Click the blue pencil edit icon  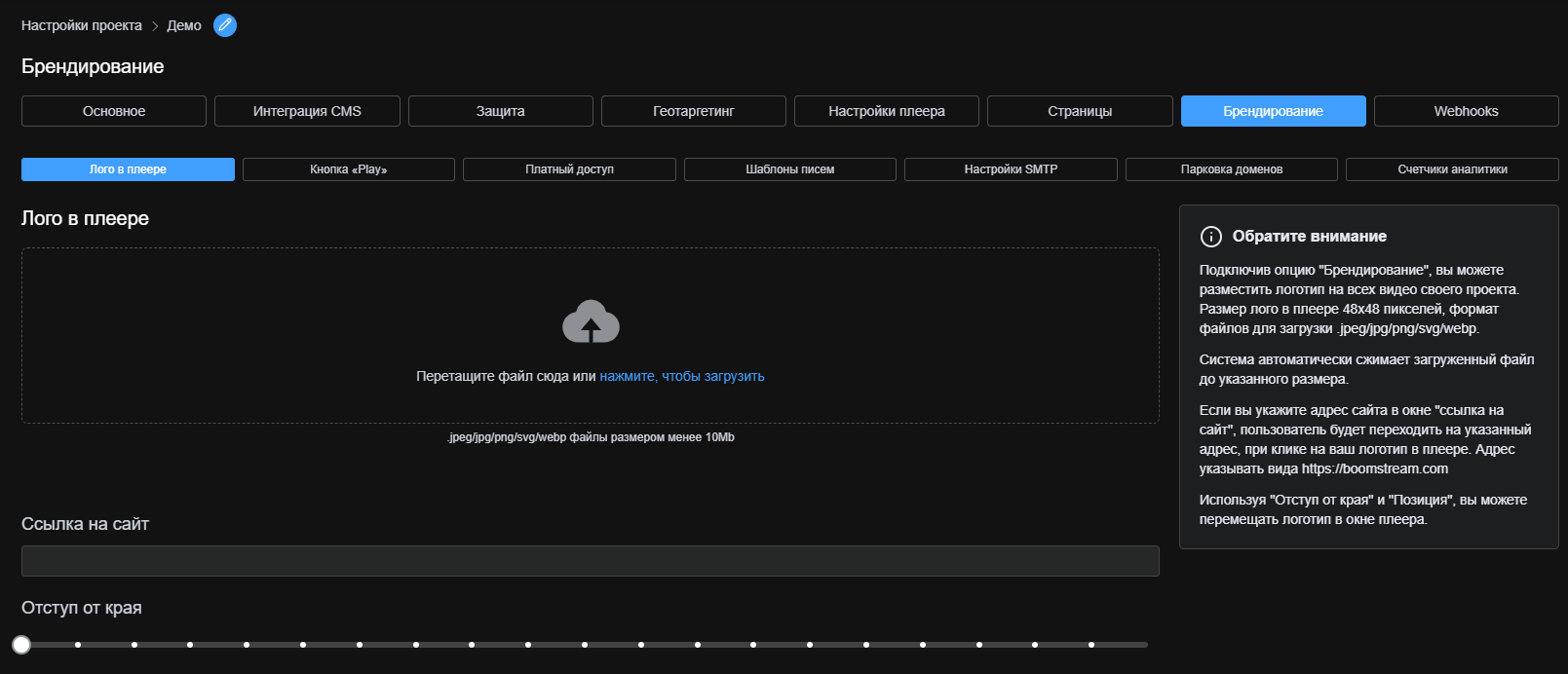225,25
